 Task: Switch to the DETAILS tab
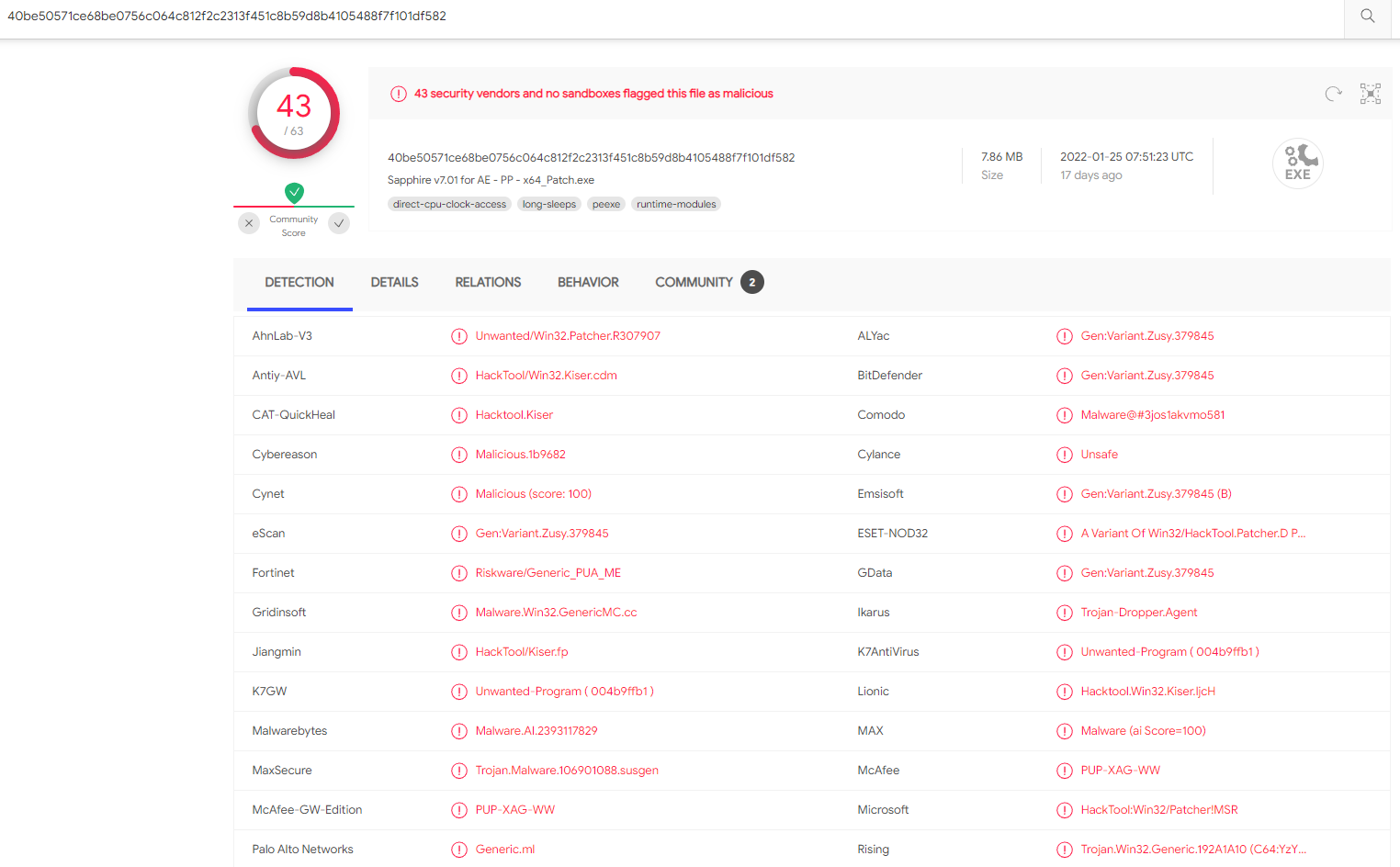394,283
